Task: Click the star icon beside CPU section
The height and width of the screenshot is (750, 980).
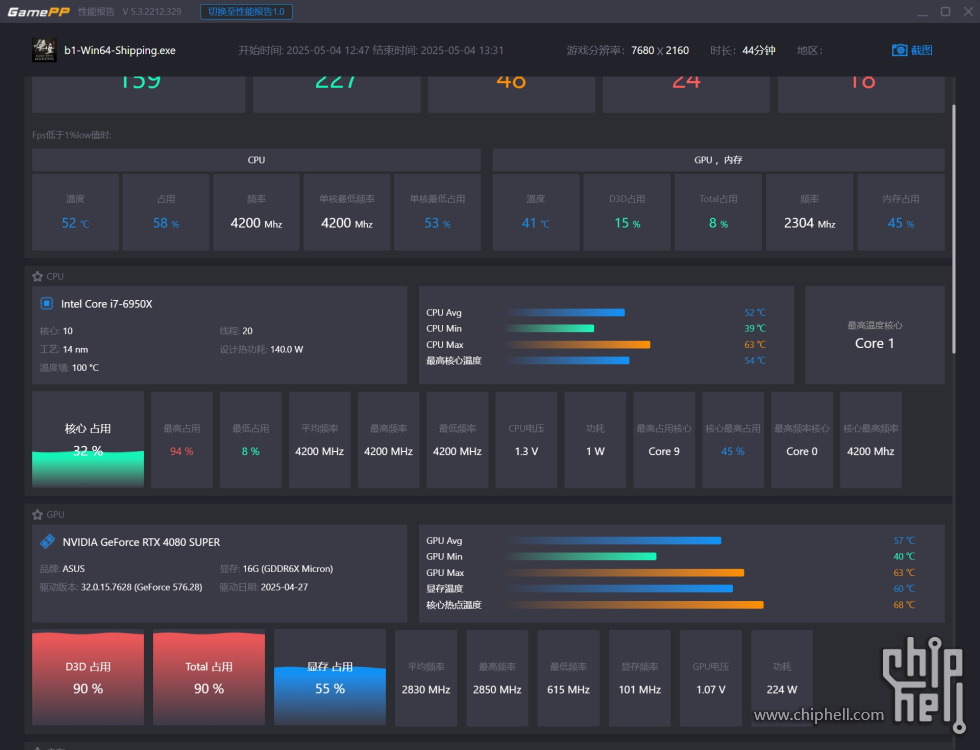Action: (38, 276)
